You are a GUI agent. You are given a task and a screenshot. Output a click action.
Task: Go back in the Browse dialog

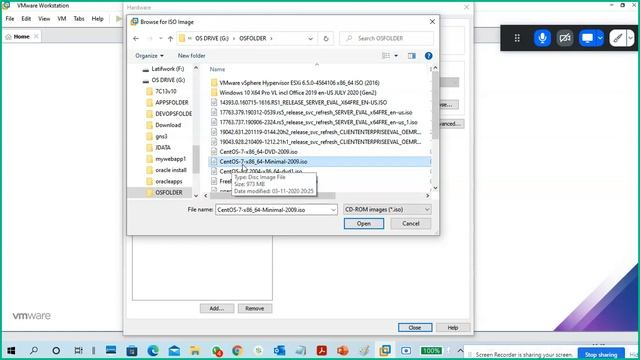coord(136,38)
